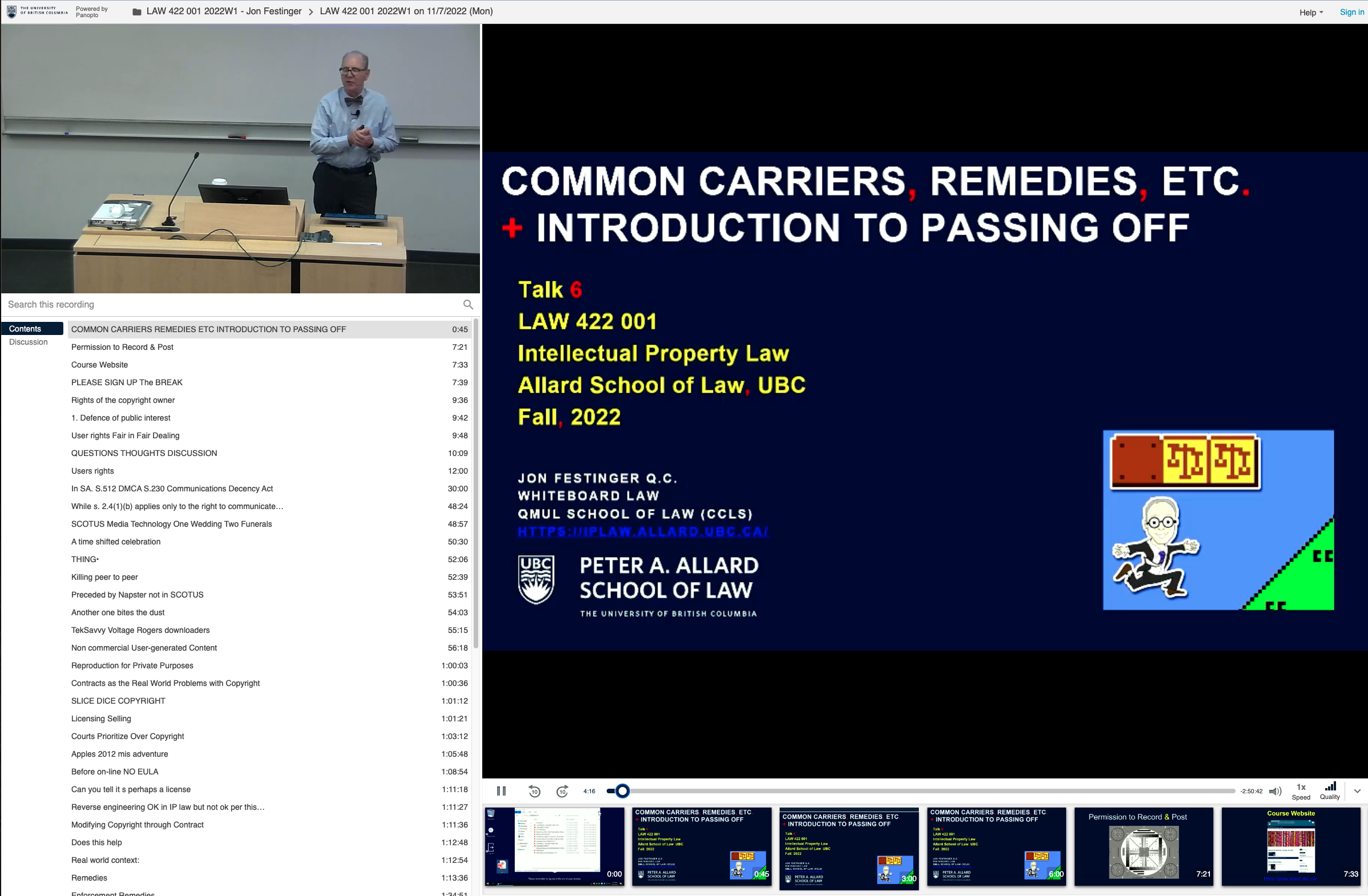Open the playback Speed options

(x=1301, y=791)
